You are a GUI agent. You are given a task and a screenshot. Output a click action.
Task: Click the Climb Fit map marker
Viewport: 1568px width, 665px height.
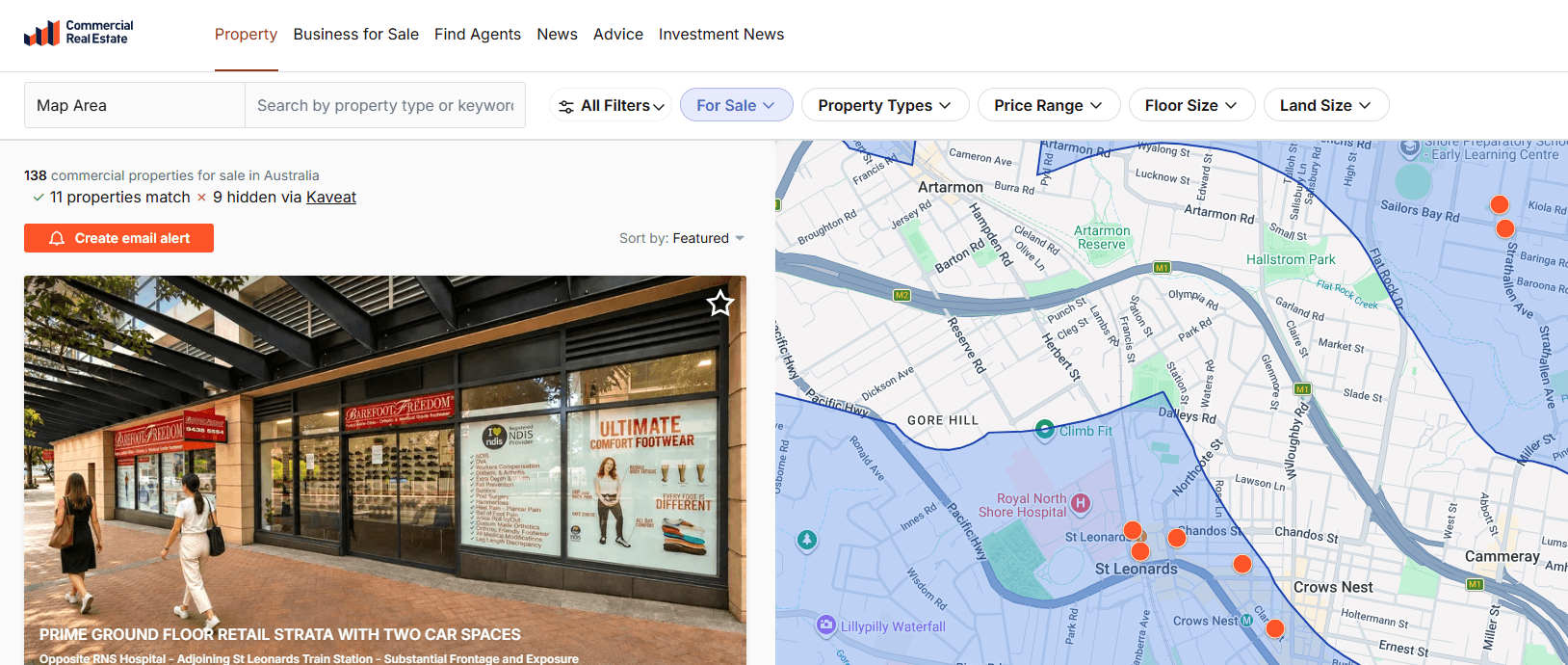[1044, 430]
